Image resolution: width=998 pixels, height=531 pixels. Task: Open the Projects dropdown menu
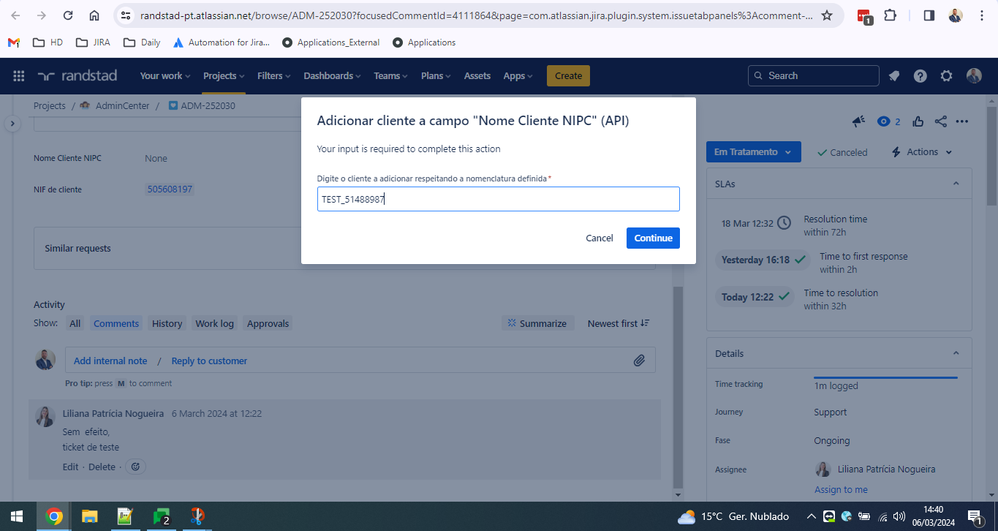[224, 76]
